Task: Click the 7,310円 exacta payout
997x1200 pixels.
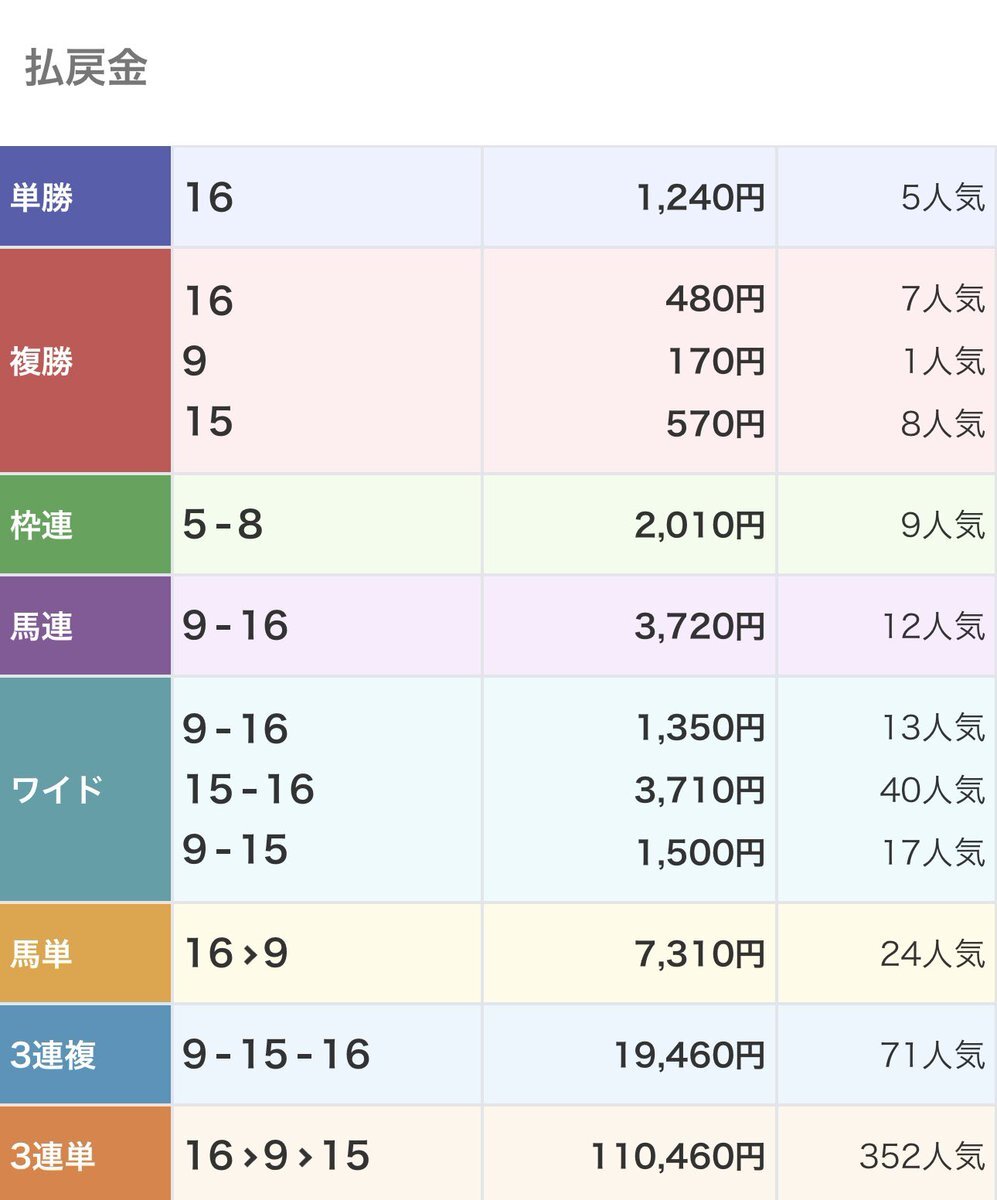Action: pyautogui.click(x=700, y=955)
